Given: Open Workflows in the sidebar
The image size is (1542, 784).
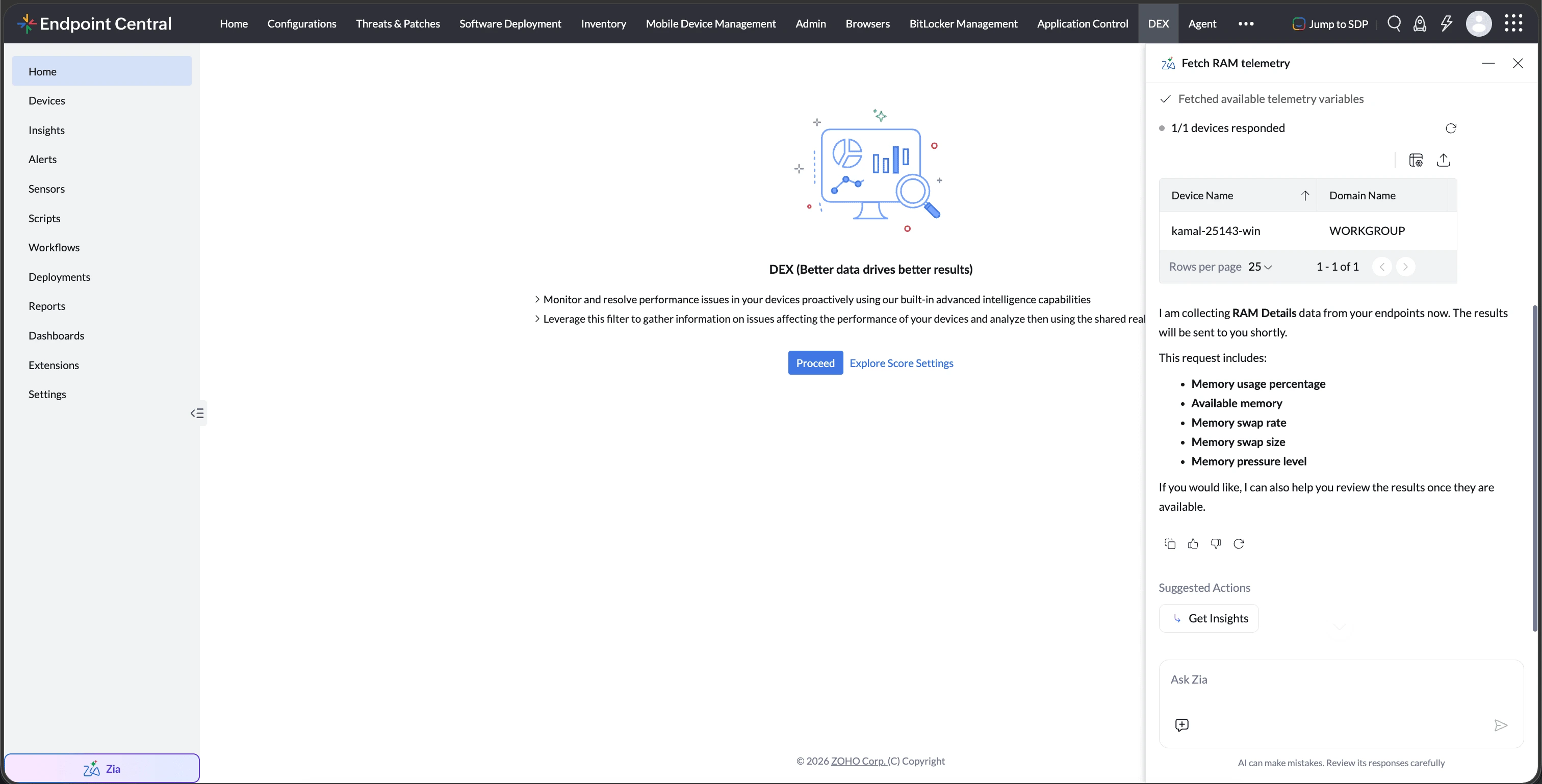Looking at the screenshot, I should 102,247.
